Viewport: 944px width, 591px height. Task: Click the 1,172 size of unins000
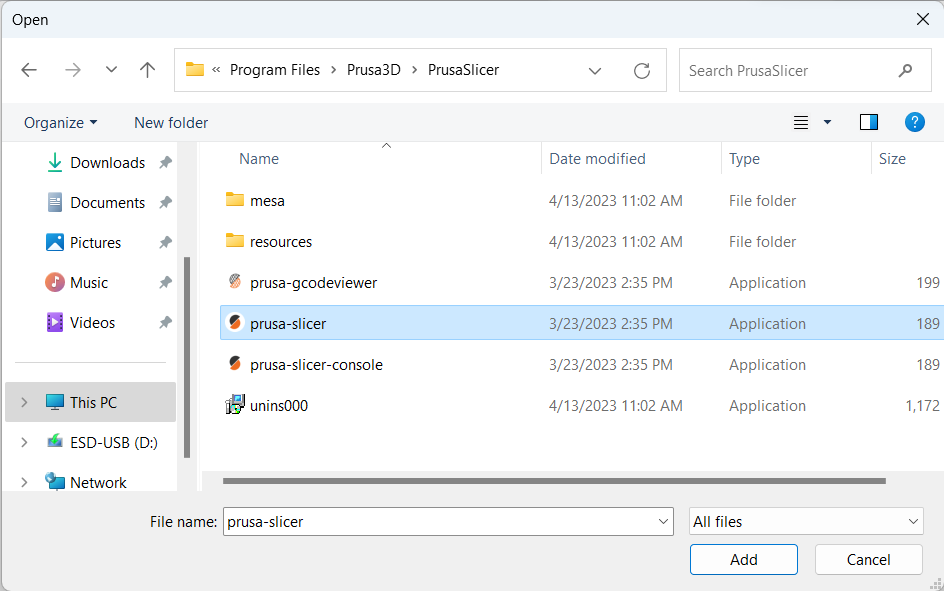coord(922,406)
